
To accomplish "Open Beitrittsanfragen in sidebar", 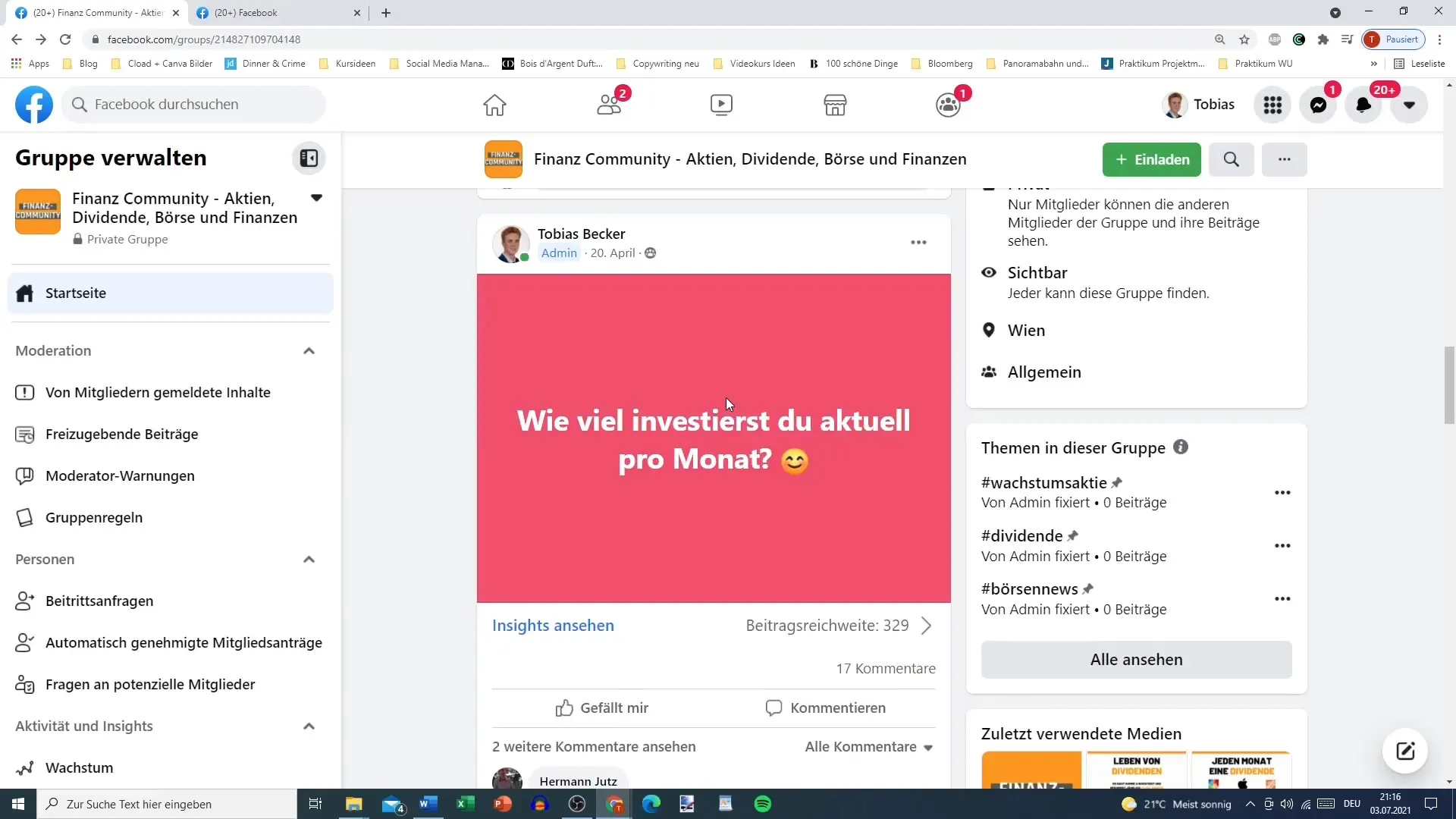I will click(99, 601).
